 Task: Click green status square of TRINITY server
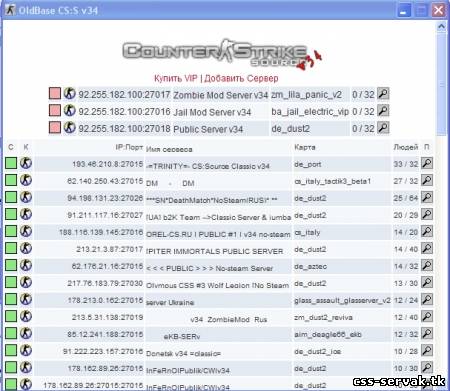[x=11, y=163]
